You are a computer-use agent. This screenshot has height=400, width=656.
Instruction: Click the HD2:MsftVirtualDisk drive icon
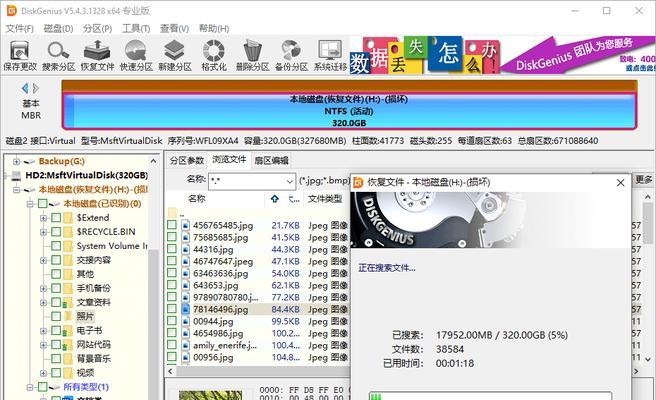tap(16, 175)
